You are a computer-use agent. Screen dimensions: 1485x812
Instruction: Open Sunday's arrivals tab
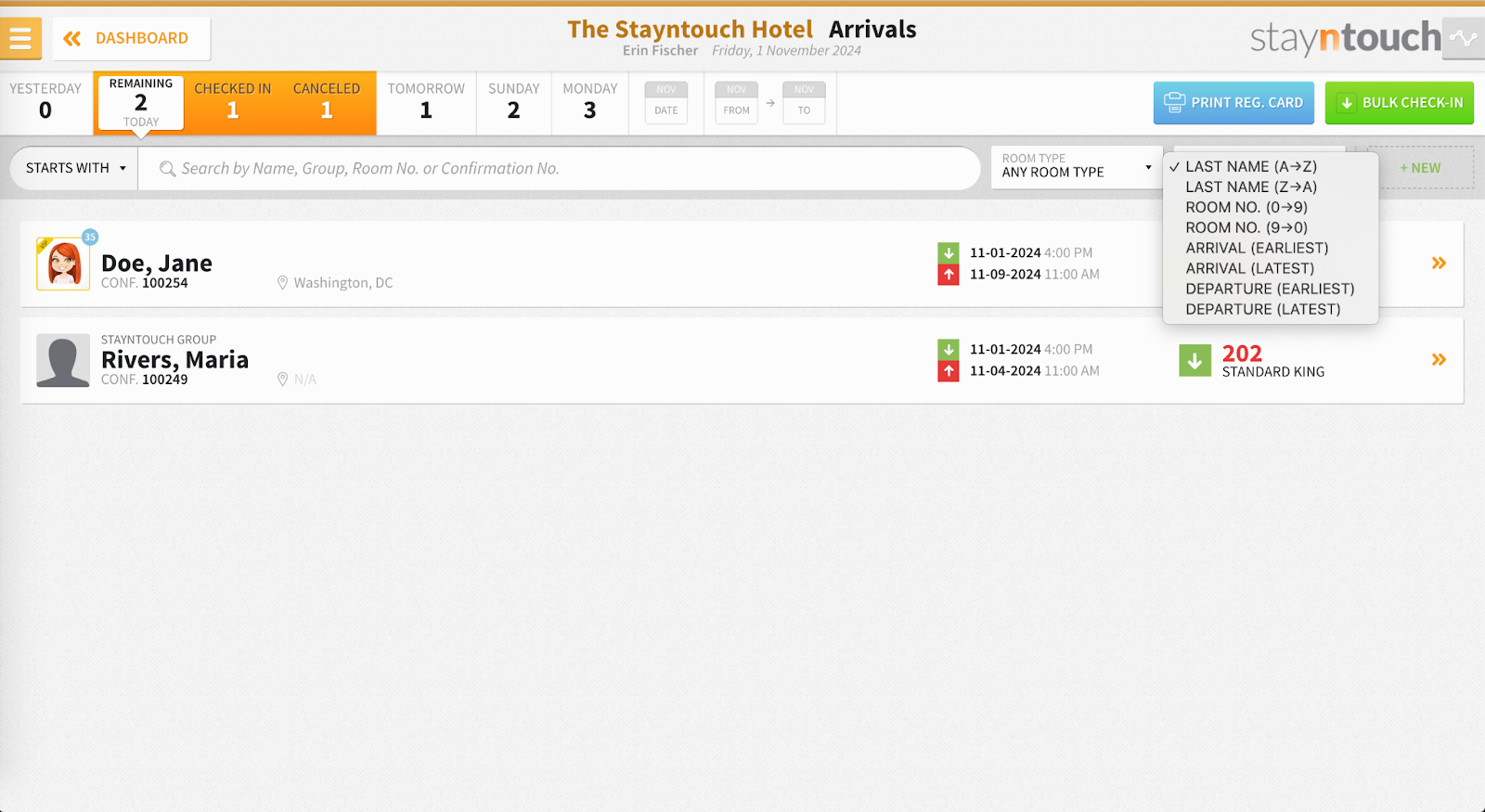click(x=514, y=102)
